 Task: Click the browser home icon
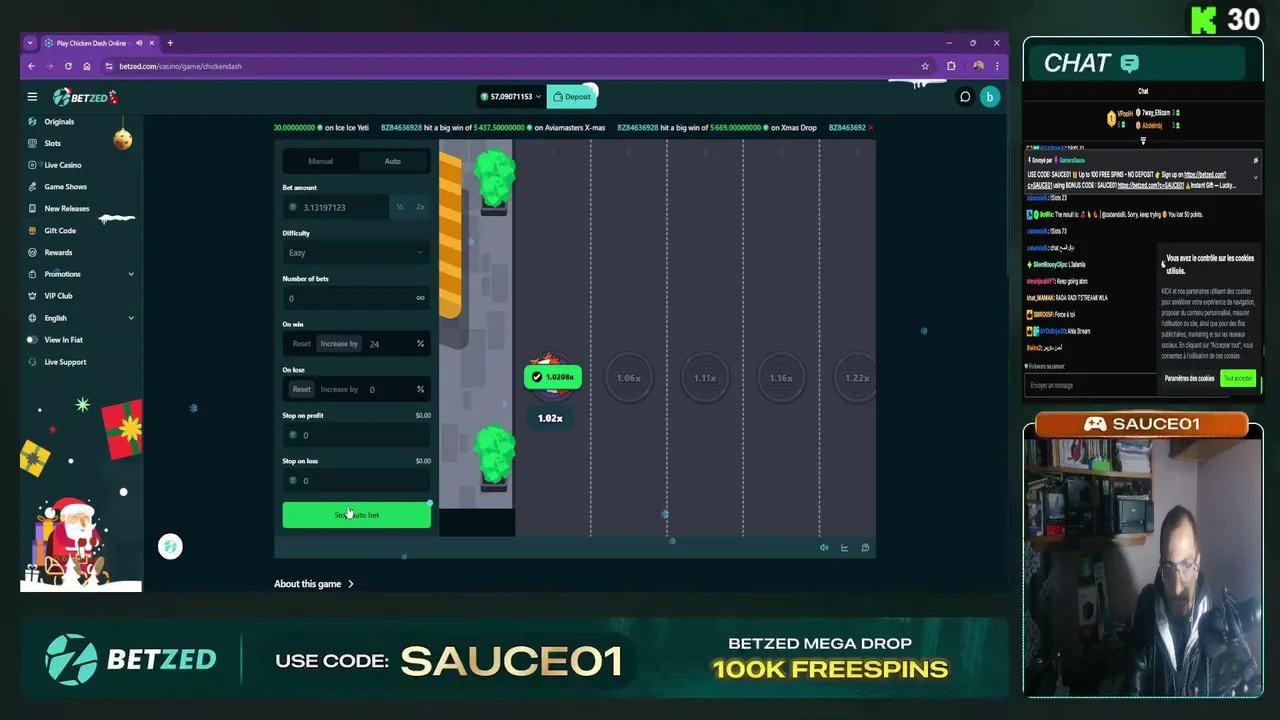pyautogui.click(x=87, y=66)
